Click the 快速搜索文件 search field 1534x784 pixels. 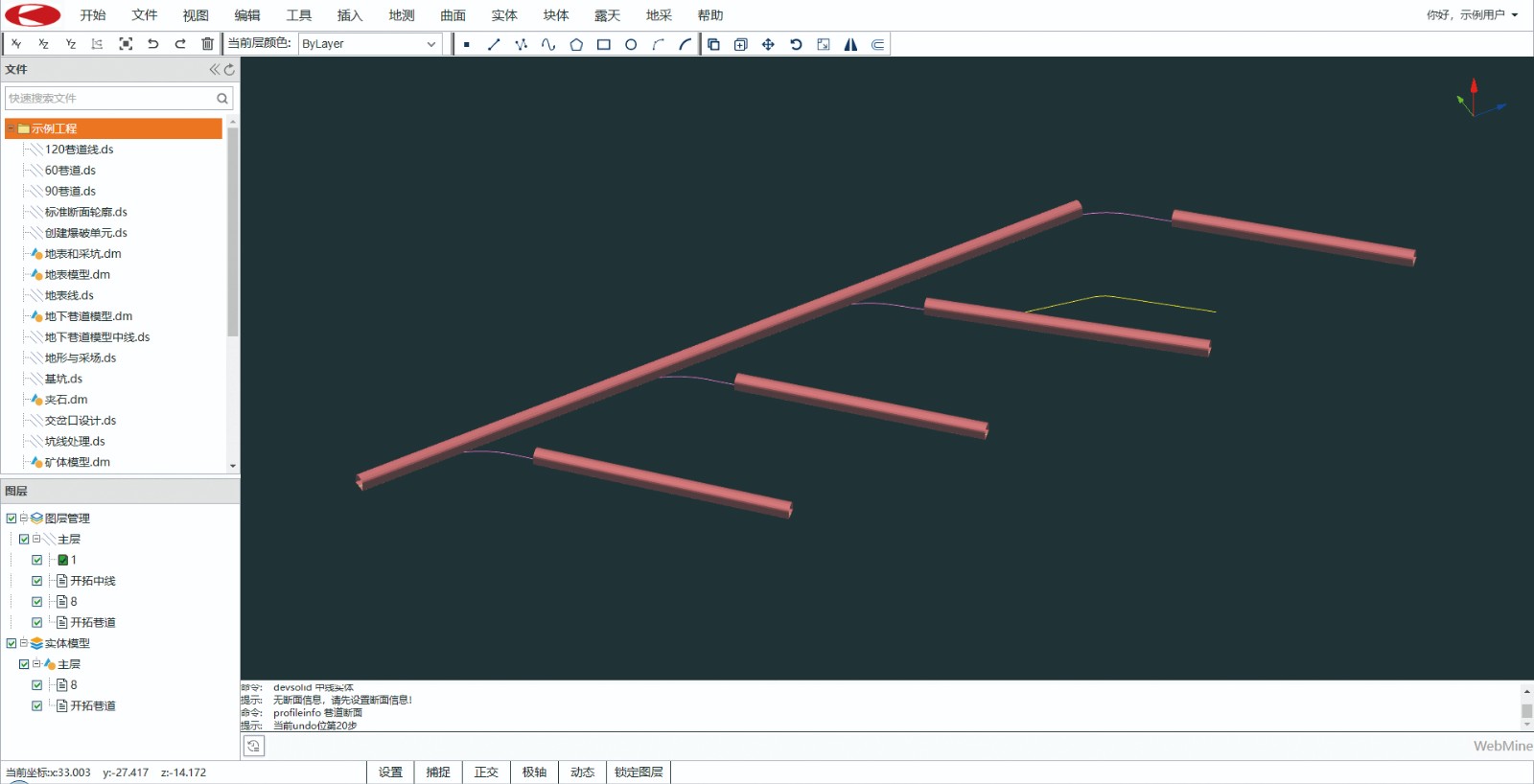(119, 98)
